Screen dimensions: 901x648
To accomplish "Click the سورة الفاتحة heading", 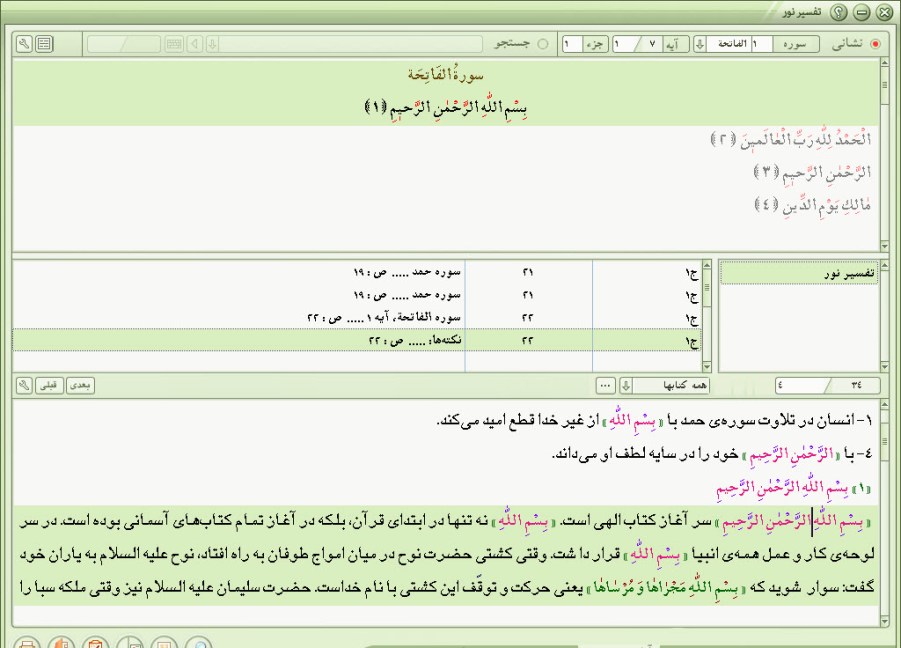I will tap(446, 75).
